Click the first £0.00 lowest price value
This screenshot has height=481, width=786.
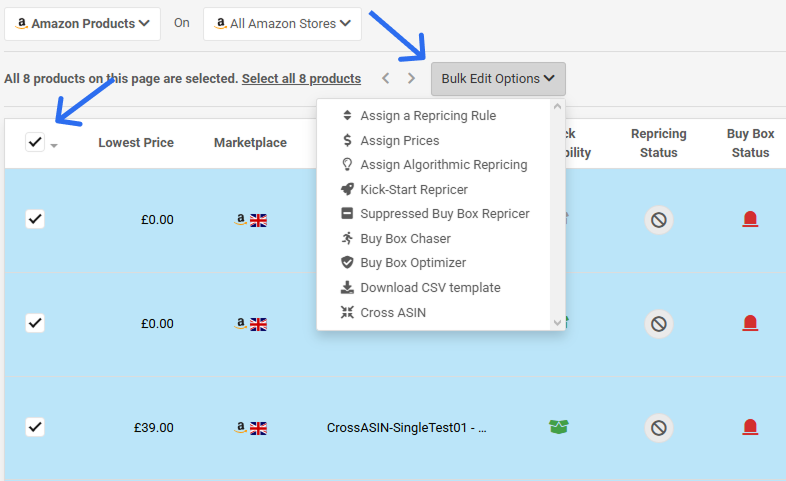point(157,219)
